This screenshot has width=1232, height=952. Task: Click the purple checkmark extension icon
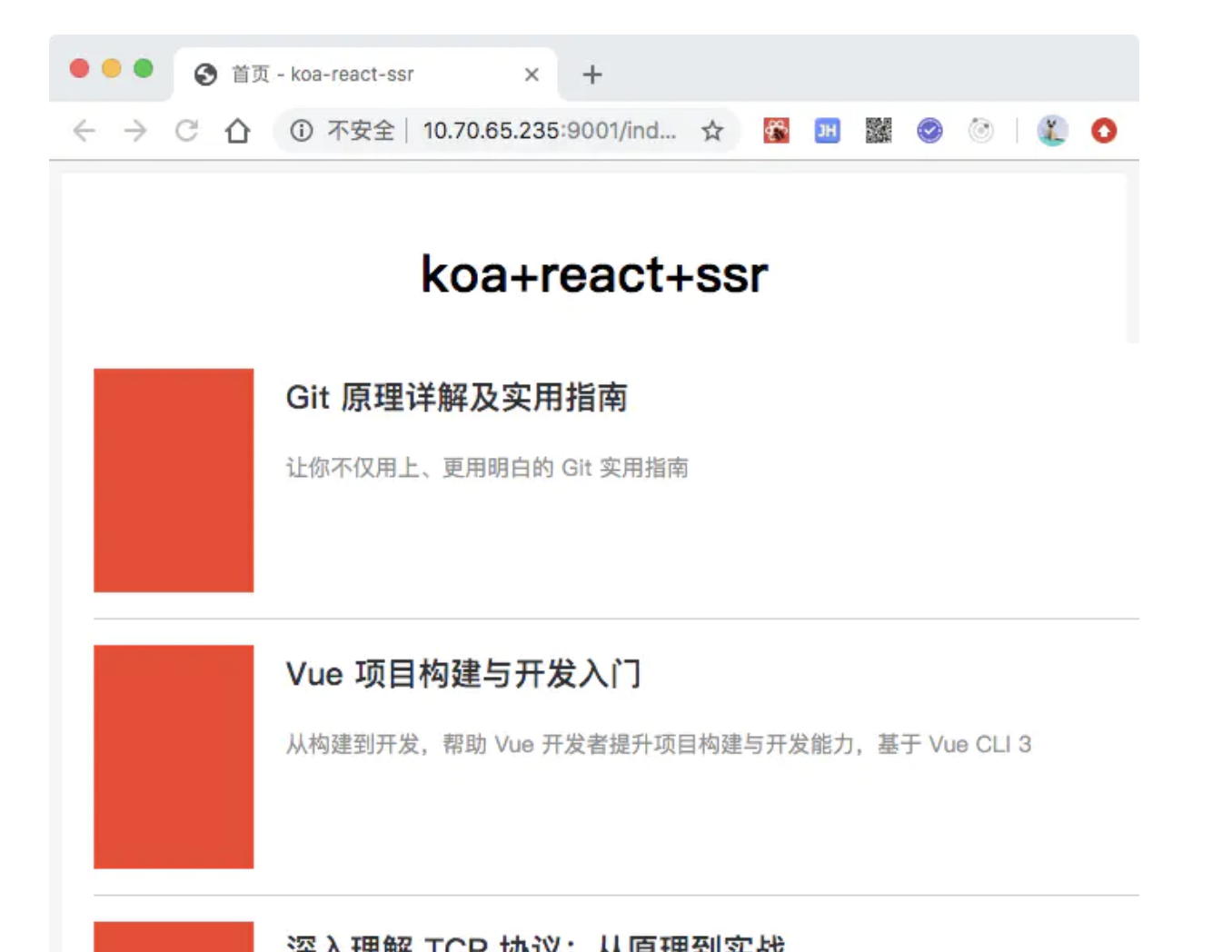(x=929, y=131)
